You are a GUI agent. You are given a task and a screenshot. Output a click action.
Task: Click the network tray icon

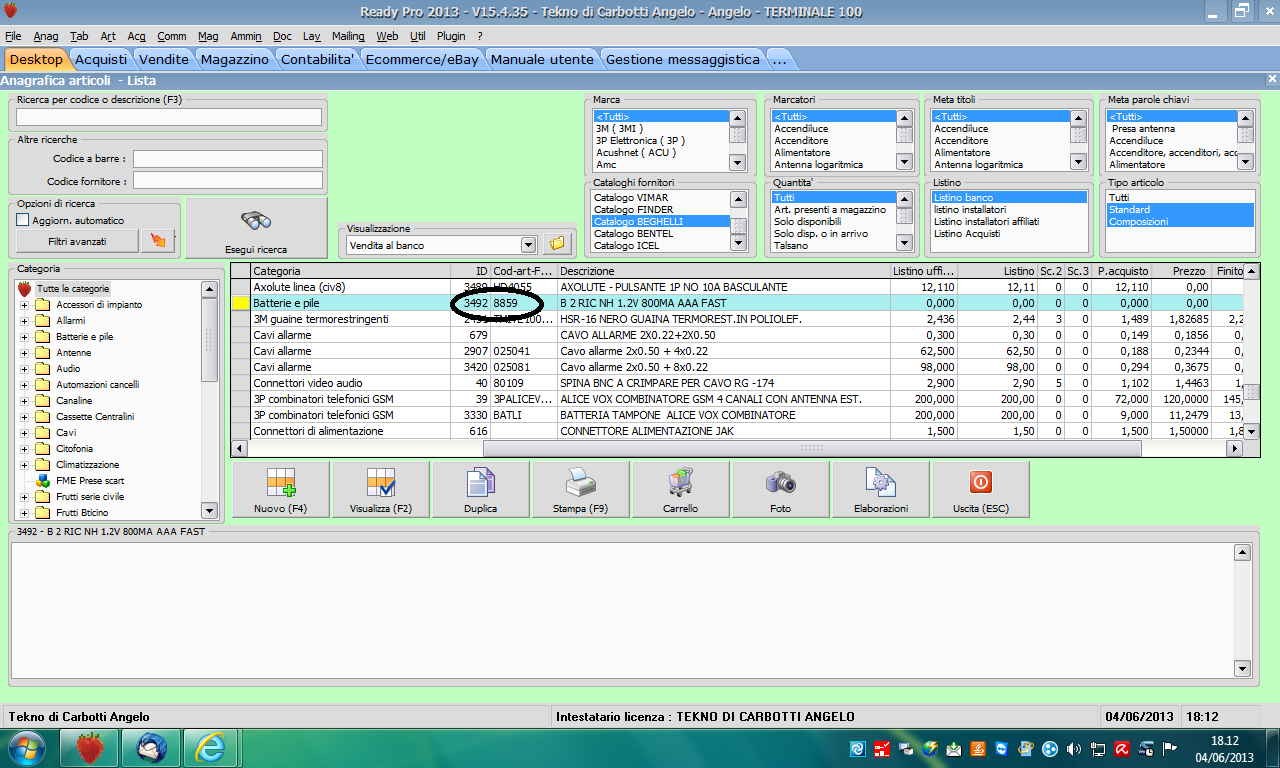point(1098,748)
